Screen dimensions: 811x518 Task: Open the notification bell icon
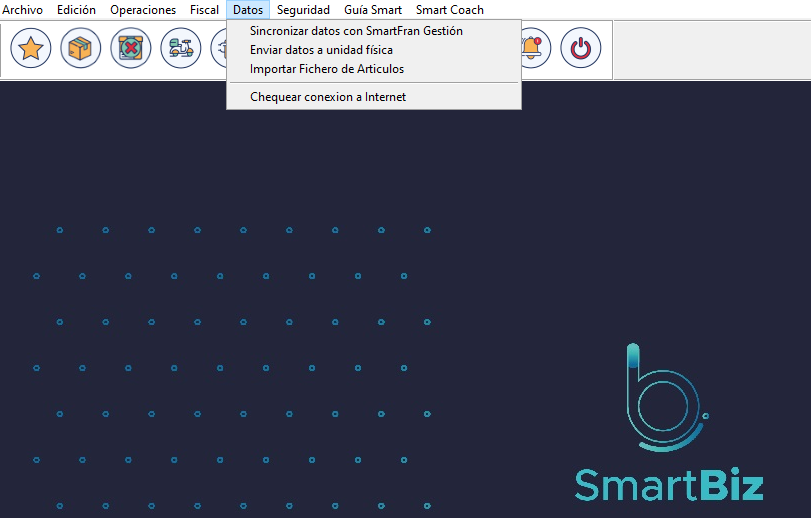click(x=533, y=48)
